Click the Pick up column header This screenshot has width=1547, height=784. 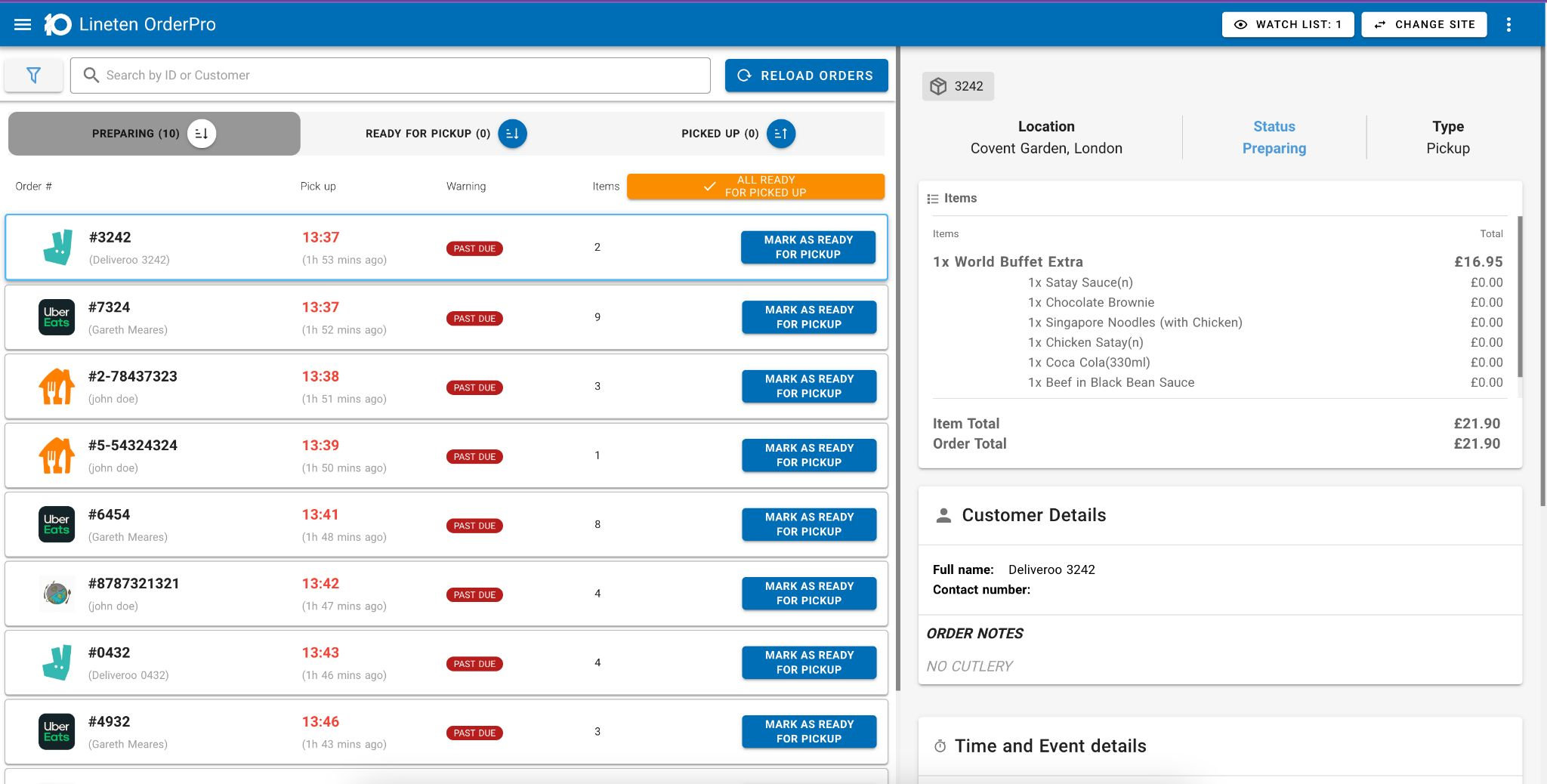[318, 187]
